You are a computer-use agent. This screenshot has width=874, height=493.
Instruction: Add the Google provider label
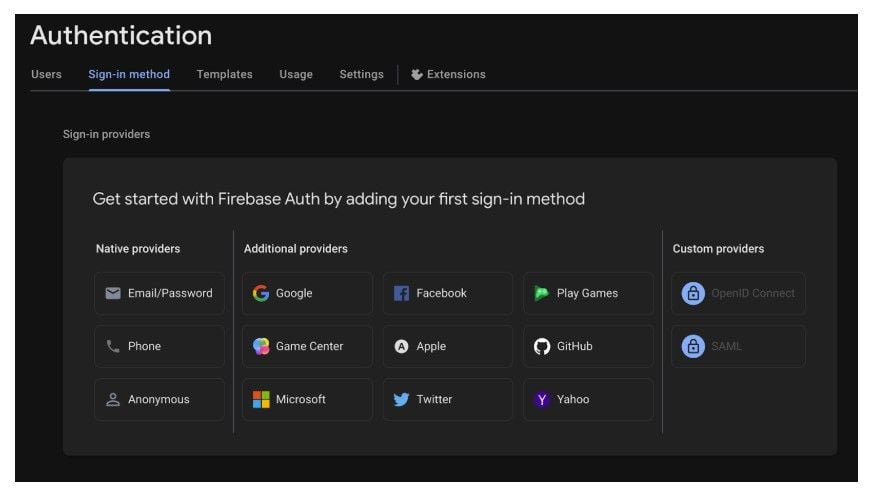[x=294, y=293]
